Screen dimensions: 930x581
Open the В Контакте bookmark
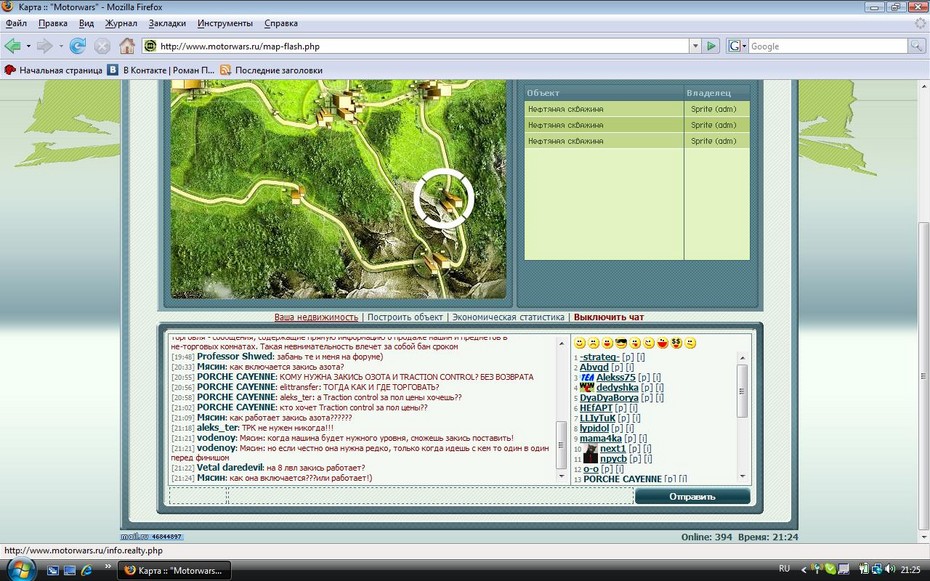pyautogui.click(x=161, y=70)
